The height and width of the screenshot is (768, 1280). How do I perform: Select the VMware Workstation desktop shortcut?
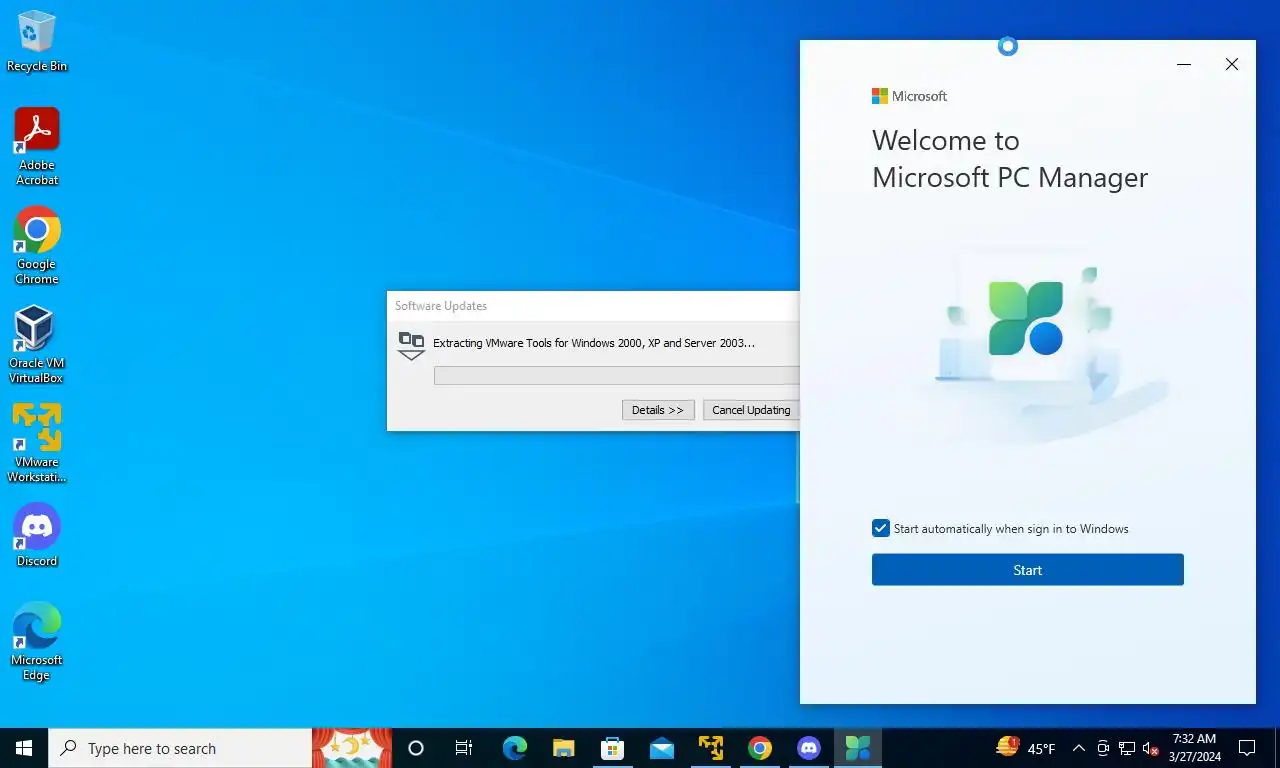coord(37,444)
